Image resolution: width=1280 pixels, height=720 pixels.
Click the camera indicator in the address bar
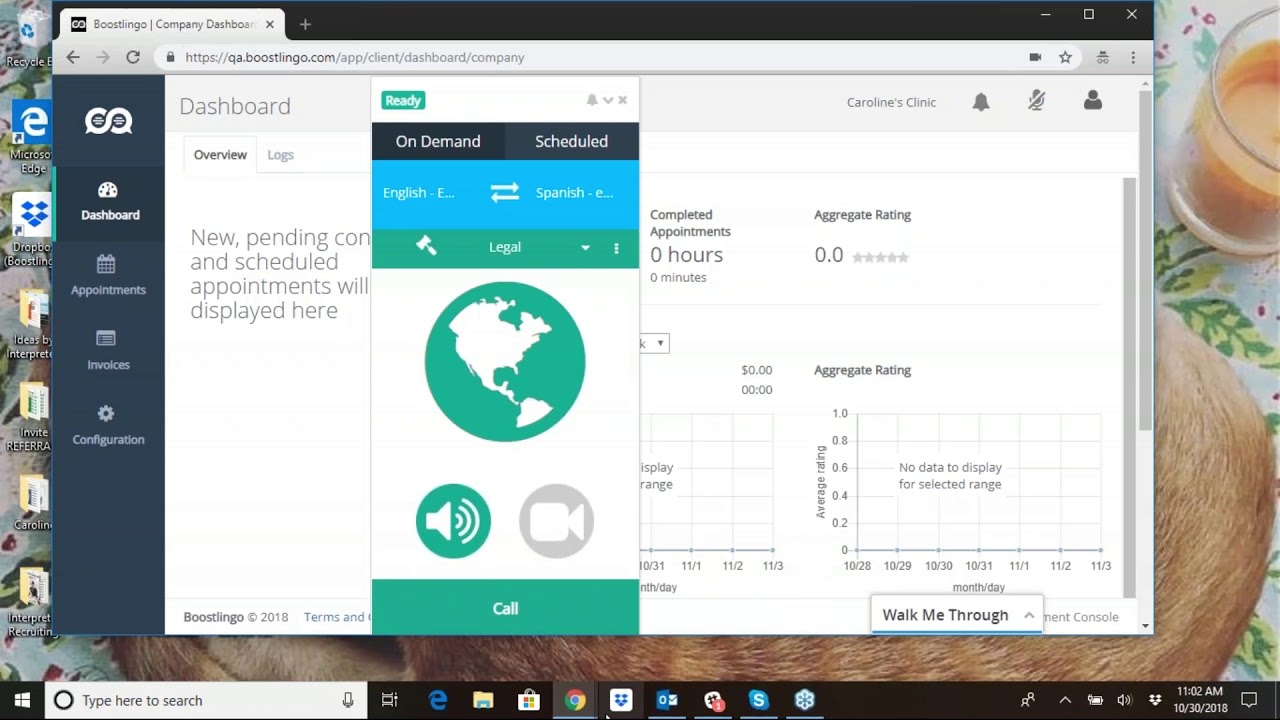point(1035,57)
